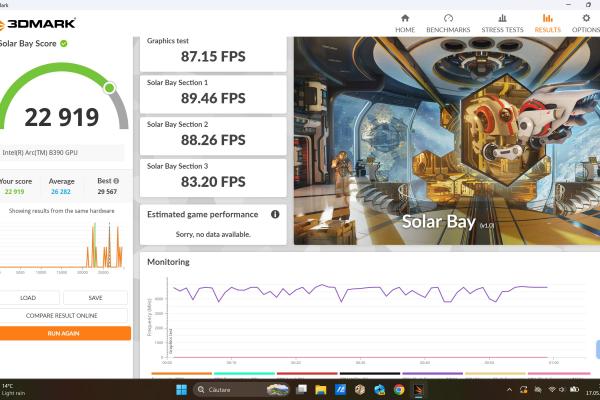600x400 pixels.
Task: Click the battery tray icon
Action: 574,390
